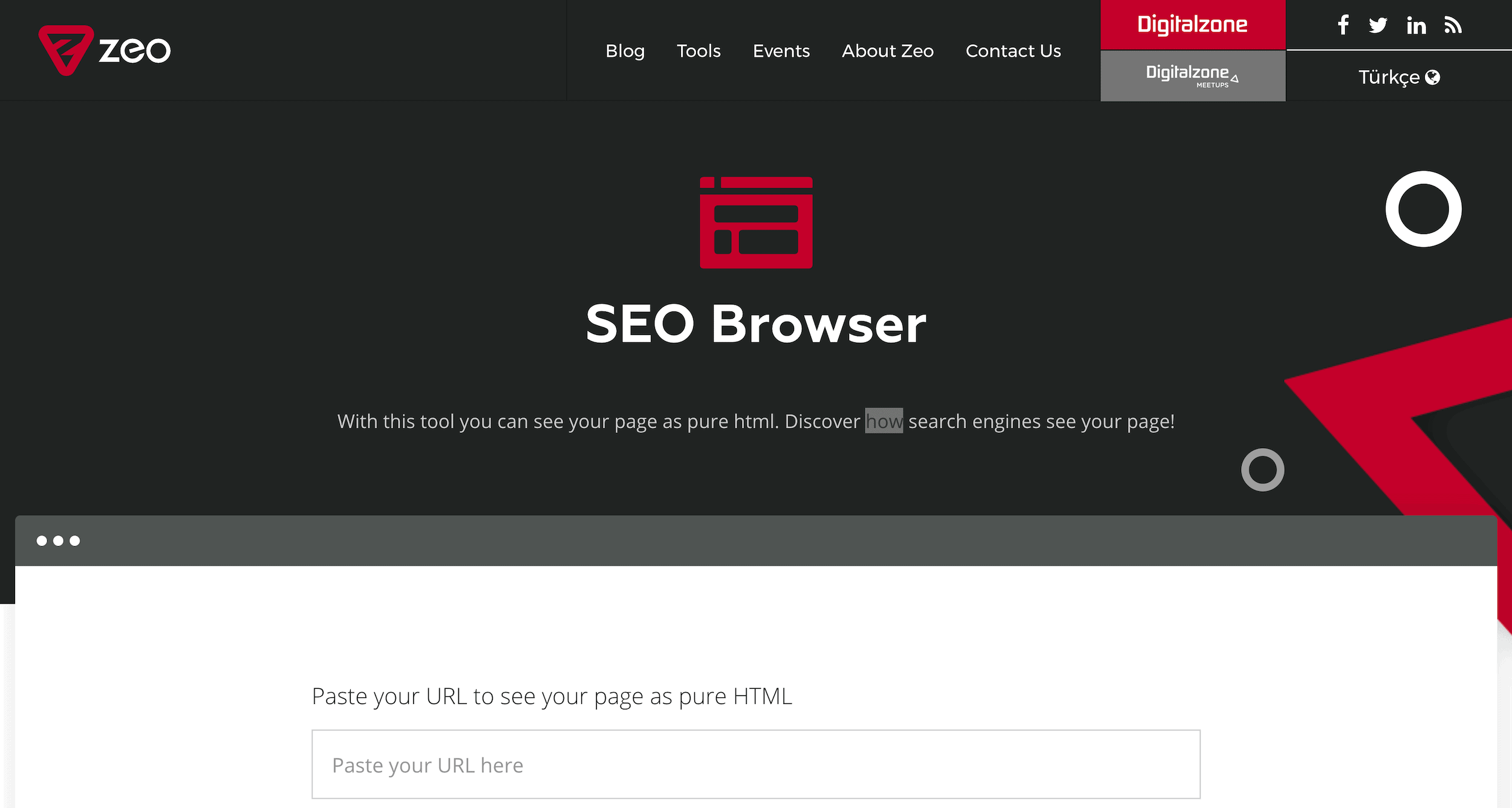
Task: Click the Contact Us link
Action: click(1014, 50)
